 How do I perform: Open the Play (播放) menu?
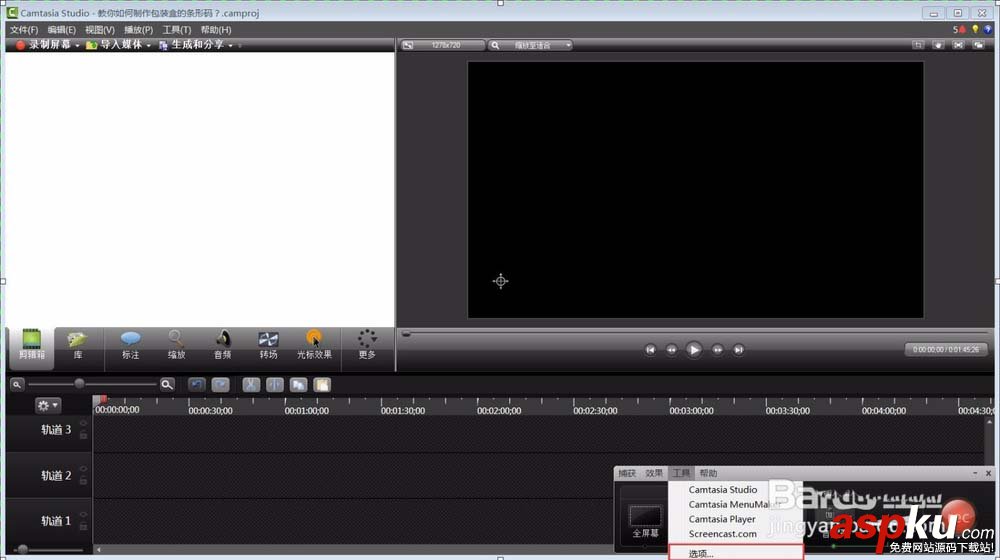pyautogui.click(x=138, y=30)
